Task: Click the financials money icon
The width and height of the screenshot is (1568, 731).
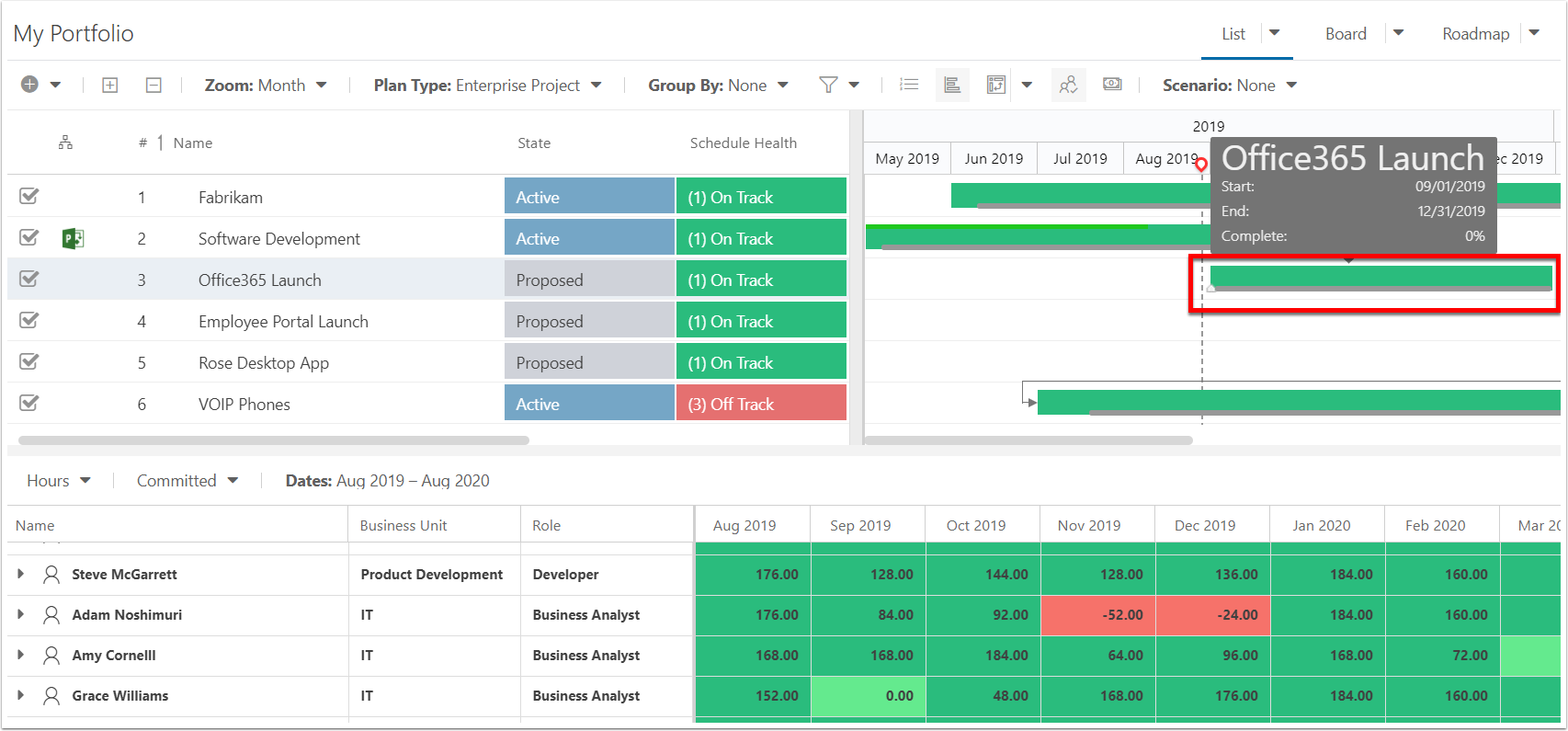Action: pyautogui.click(x=1112, y=85)
